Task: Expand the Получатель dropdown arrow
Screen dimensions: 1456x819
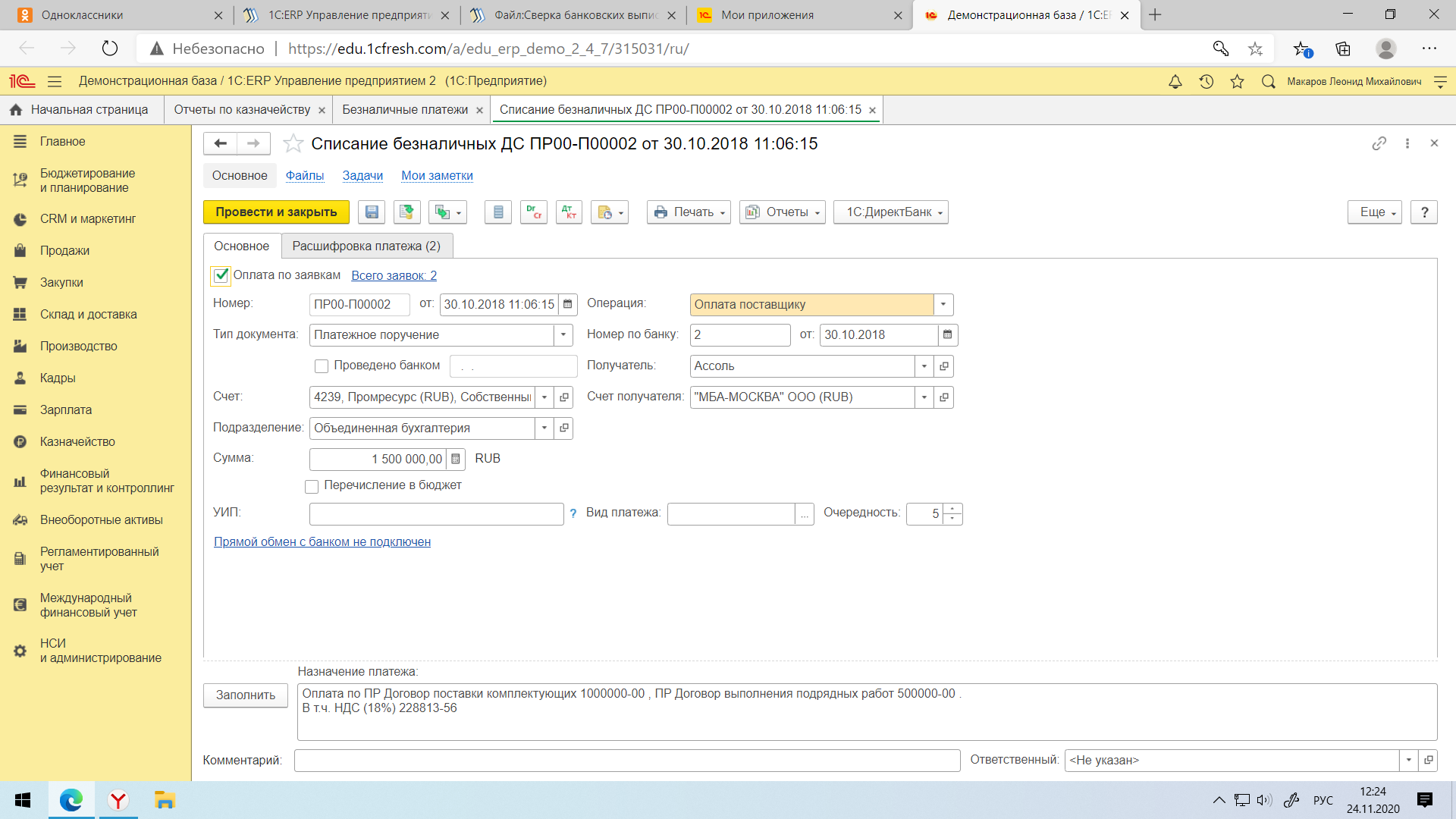Action: pos(924,366)
